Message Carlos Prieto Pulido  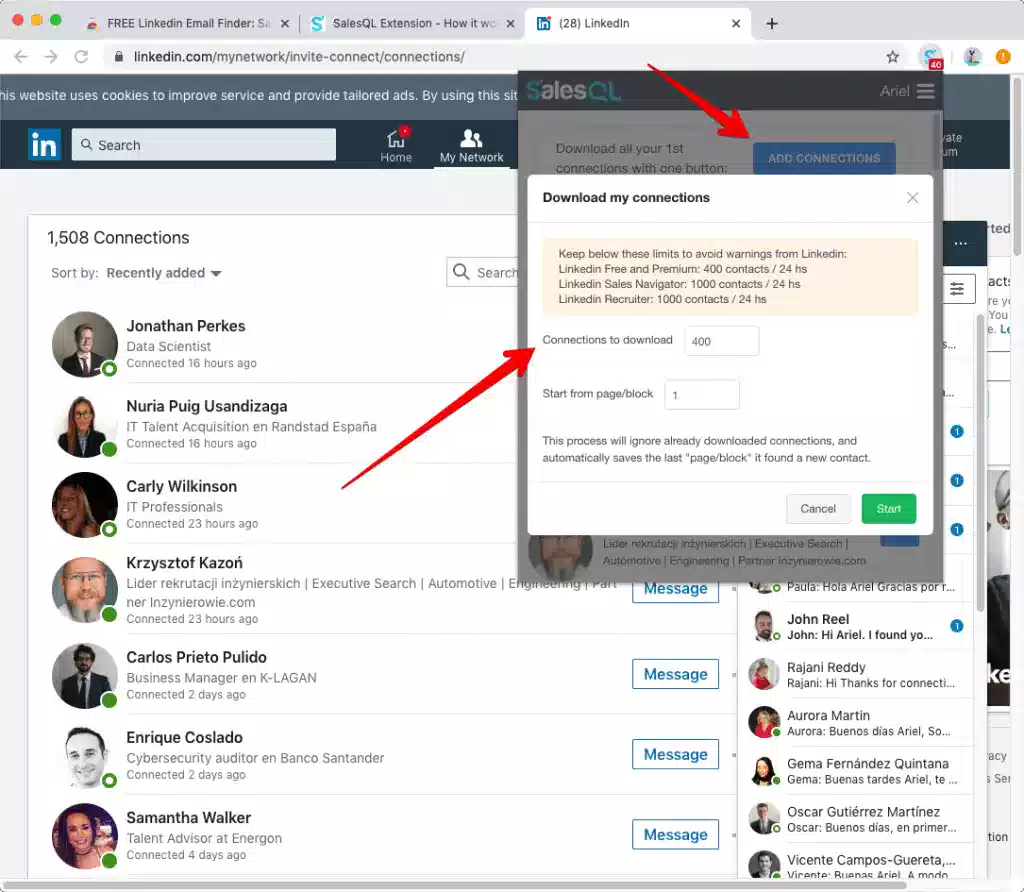pos(675,674)
